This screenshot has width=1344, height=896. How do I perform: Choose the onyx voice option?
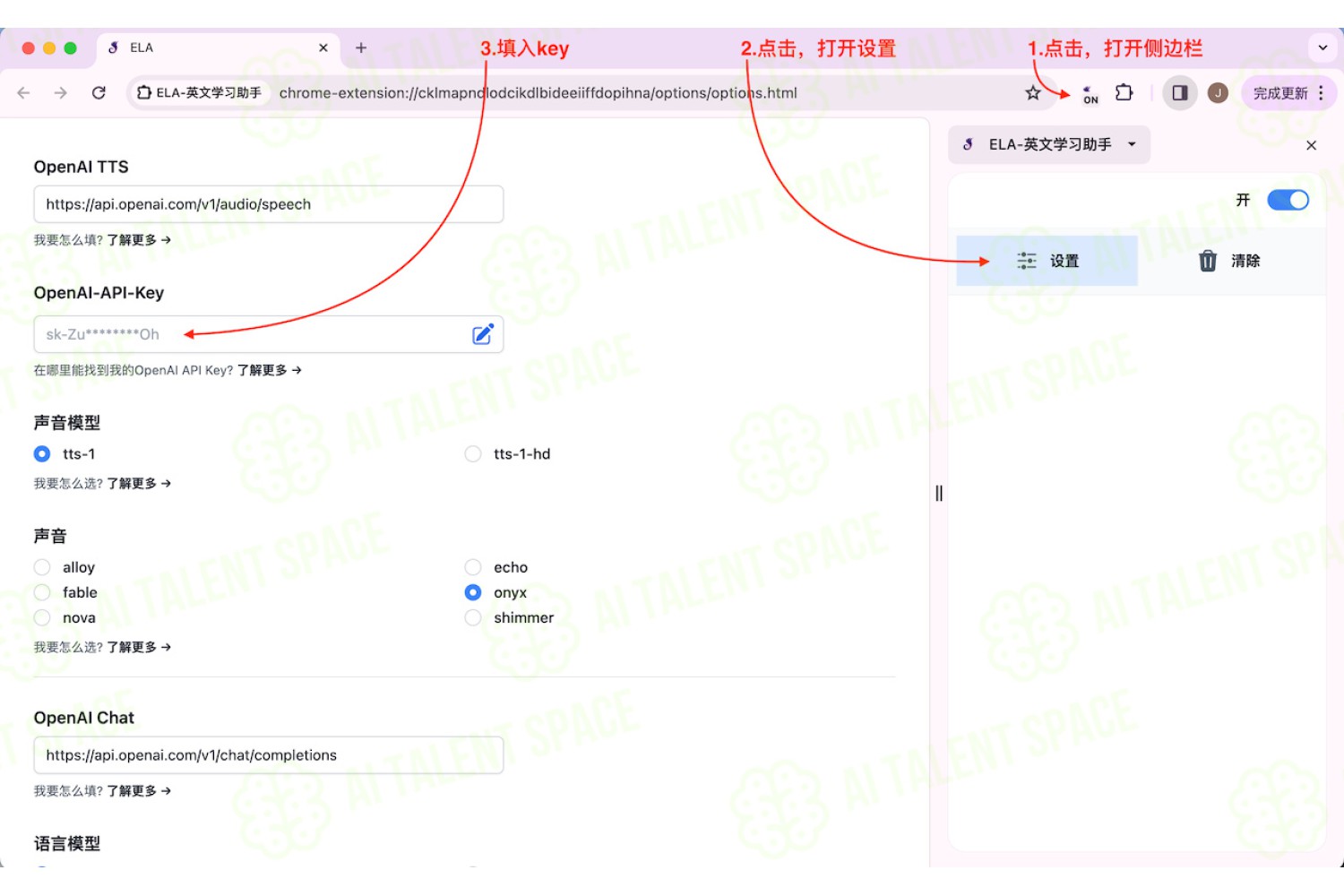(x=473, y=592)
